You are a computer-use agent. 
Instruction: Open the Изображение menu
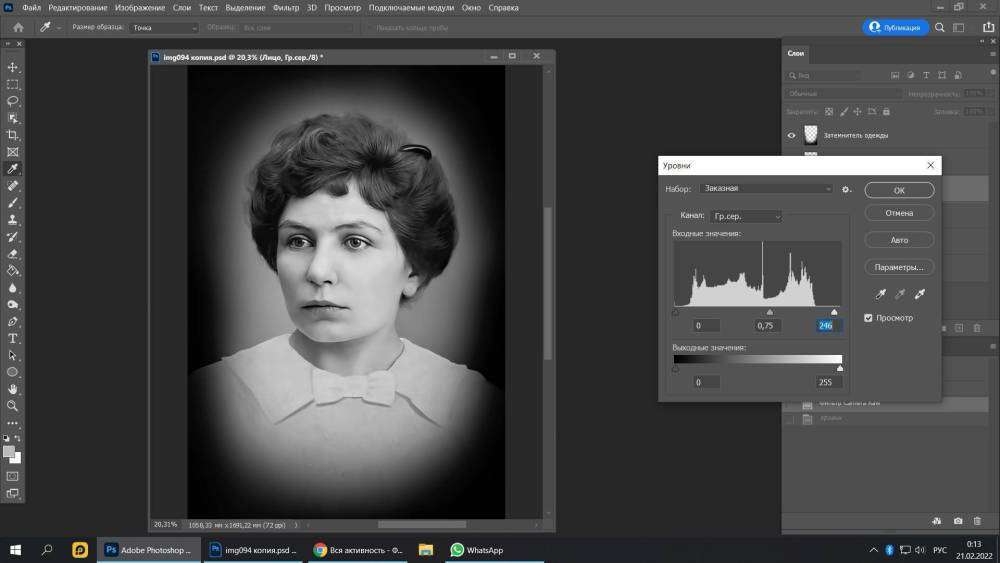tap(140, 8)
